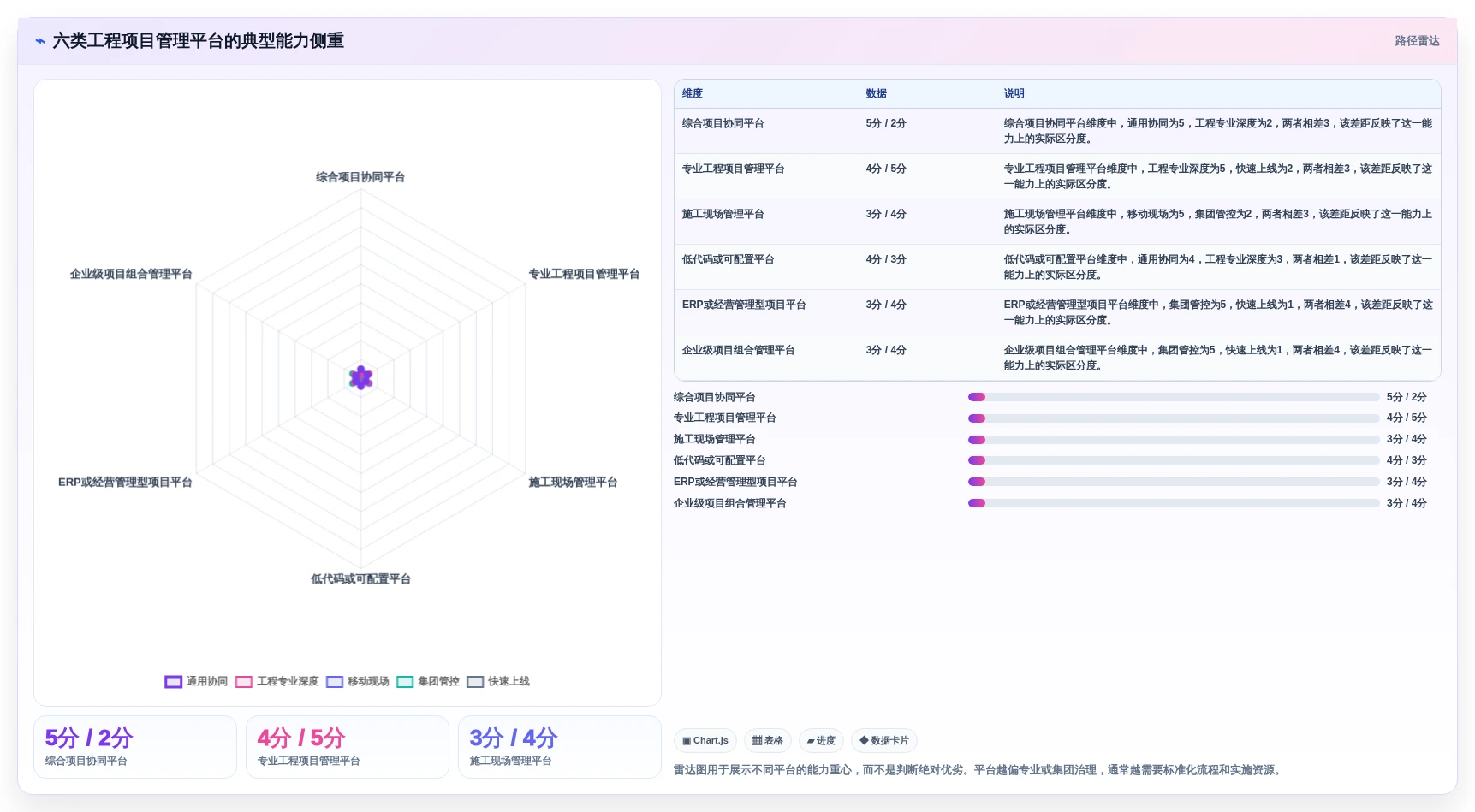Screen dimensions: 1475x812
Task: Open the 5分 / 2分 data card
Action: (x=135, y=747)
